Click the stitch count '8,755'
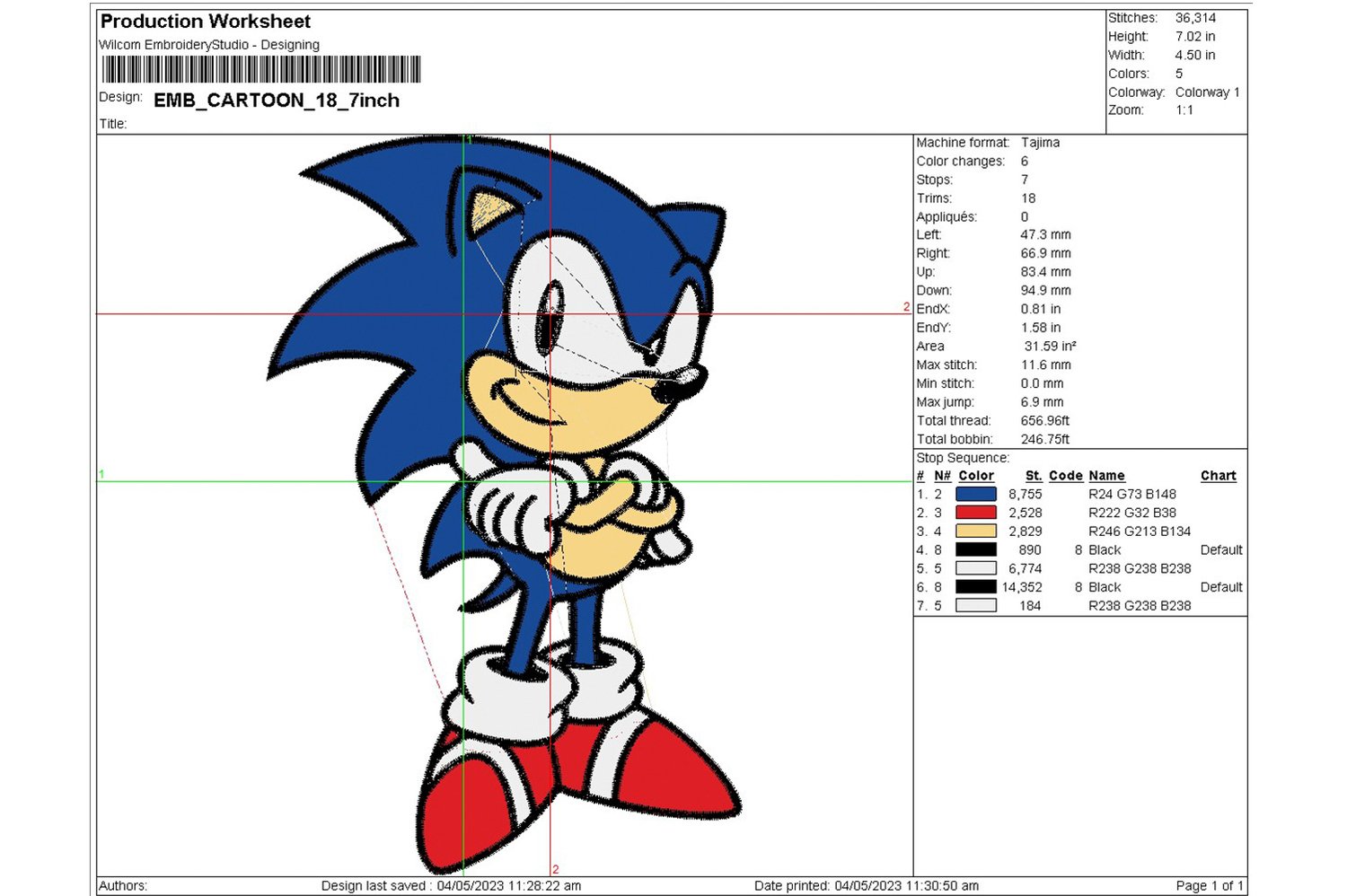This screenshot has width=1347, height=896. click(1025, 495)
